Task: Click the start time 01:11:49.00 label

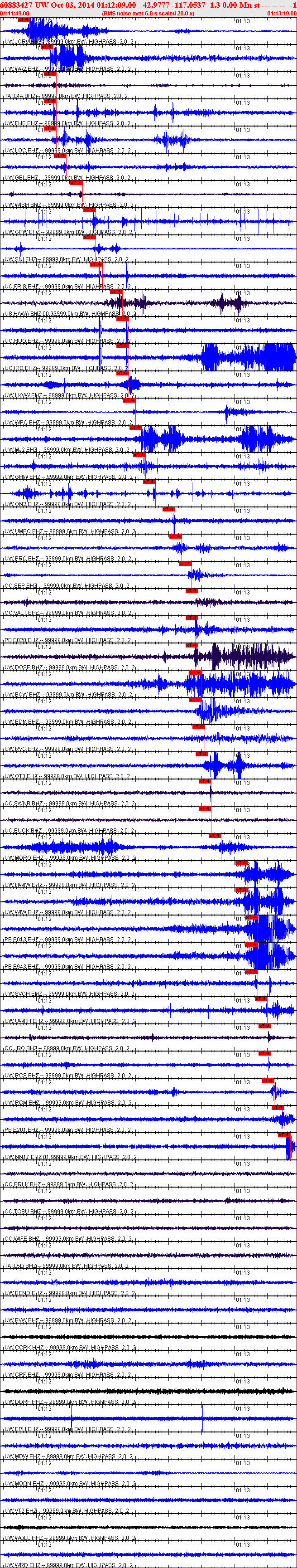Action: (14, 13)
